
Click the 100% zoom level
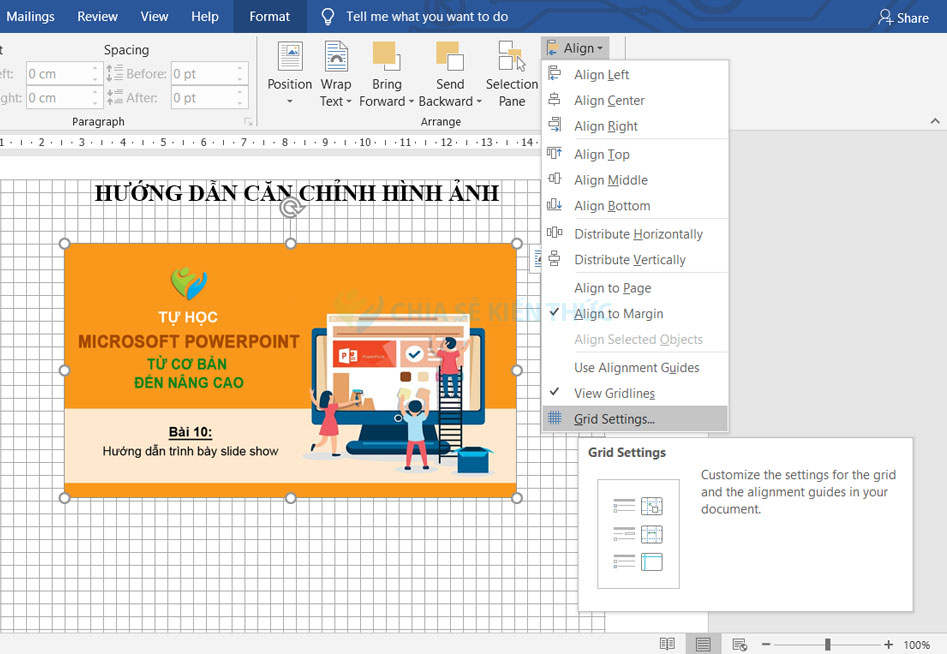(916, 645)
